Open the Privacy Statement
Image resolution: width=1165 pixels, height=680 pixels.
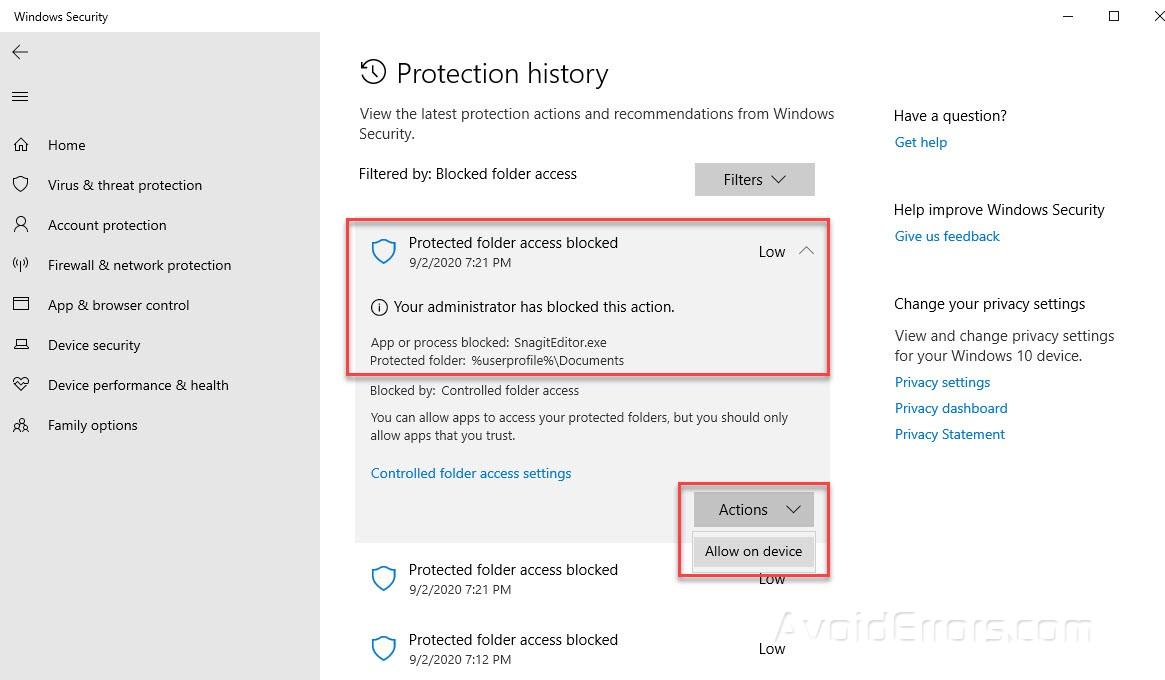pos(949,434)
